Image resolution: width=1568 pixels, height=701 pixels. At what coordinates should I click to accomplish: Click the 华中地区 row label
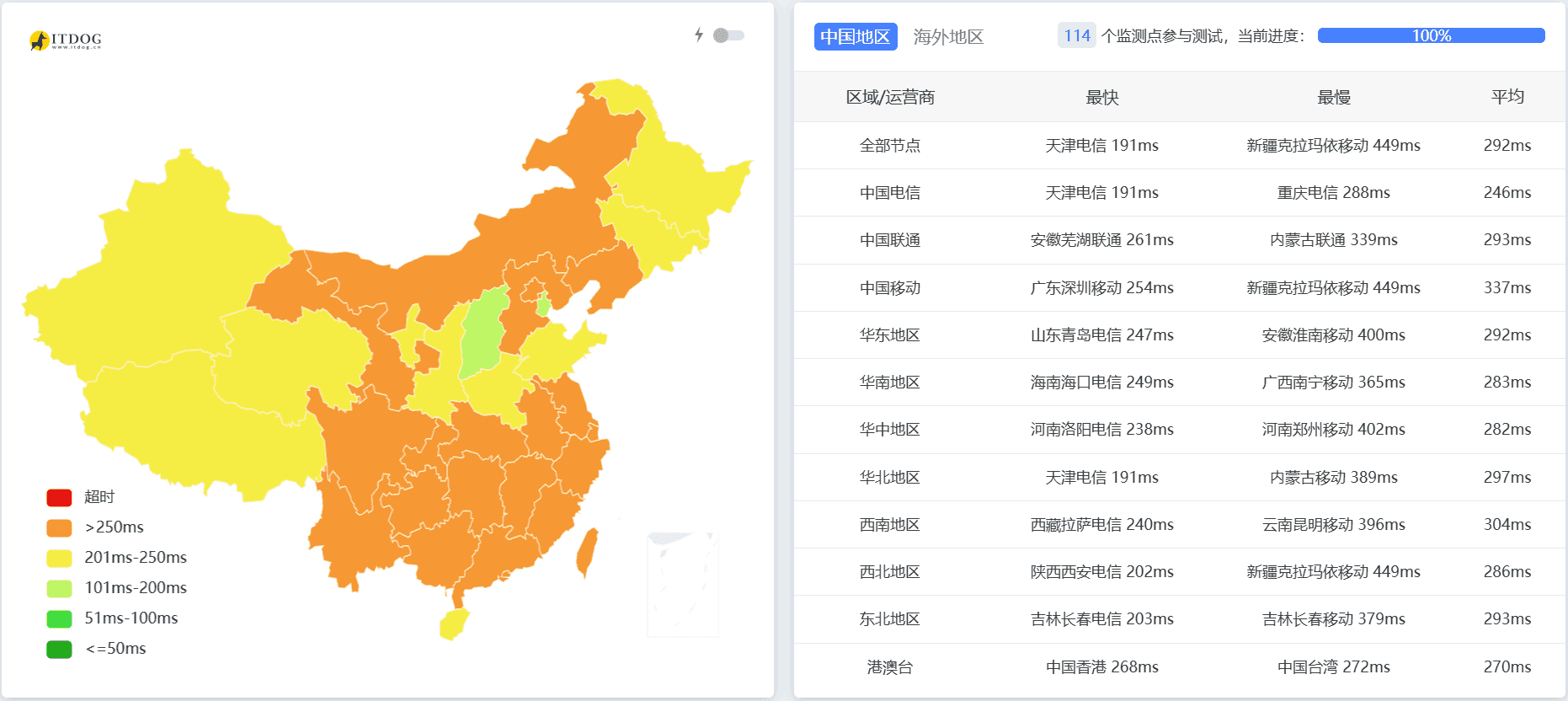tap(890, 429)
